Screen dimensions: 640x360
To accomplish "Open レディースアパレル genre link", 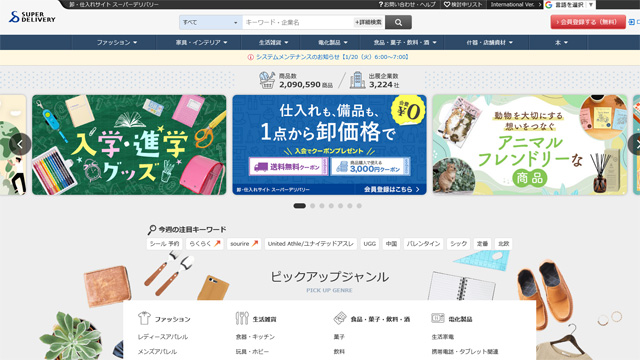I will (x=163, y=337).
